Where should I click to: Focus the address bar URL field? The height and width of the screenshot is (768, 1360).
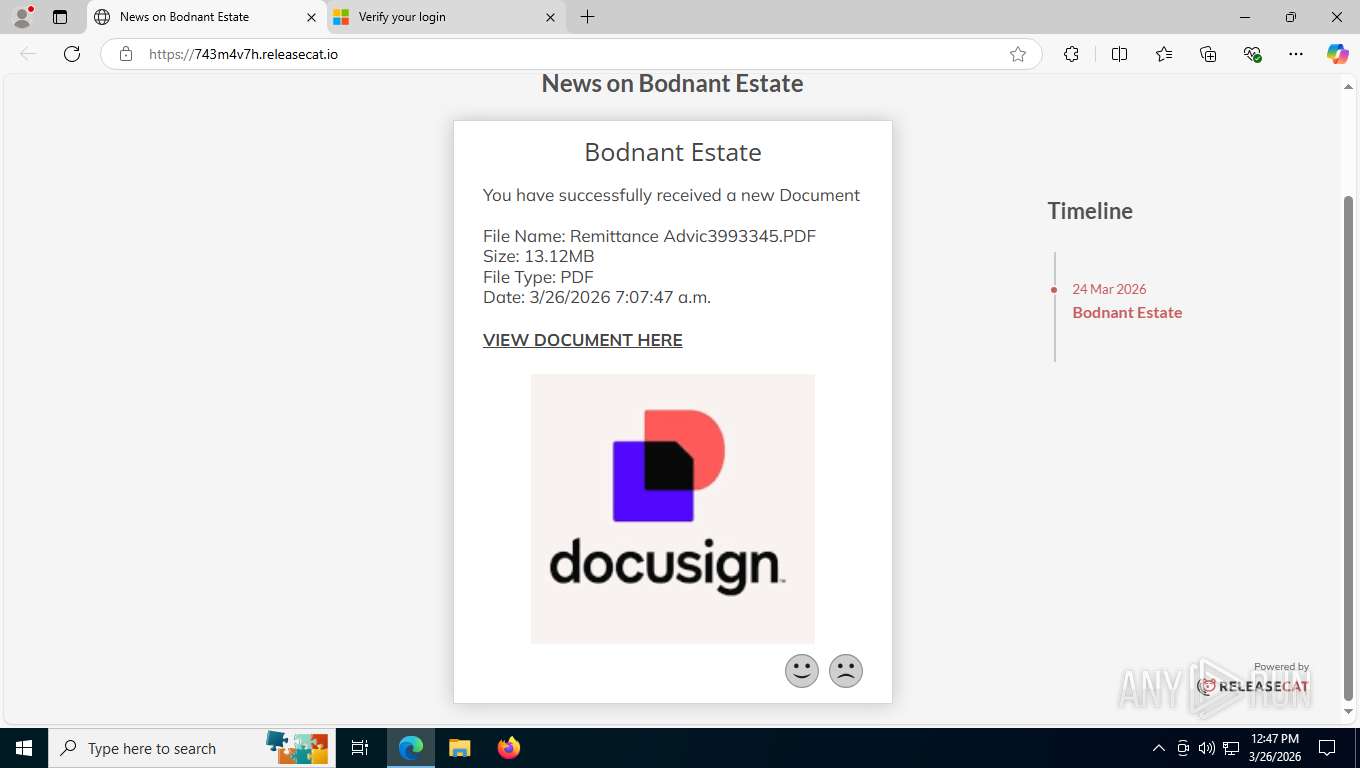tap(570, 54)
